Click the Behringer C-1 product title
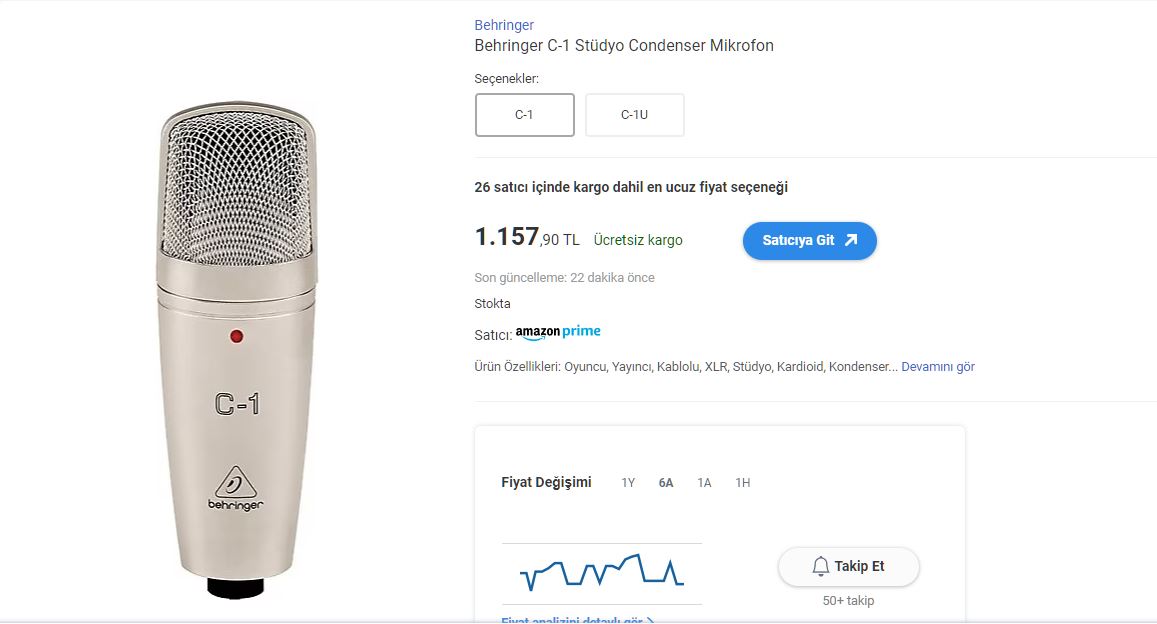This screenshot has width=1157, height=624. [x=623, y=46]
